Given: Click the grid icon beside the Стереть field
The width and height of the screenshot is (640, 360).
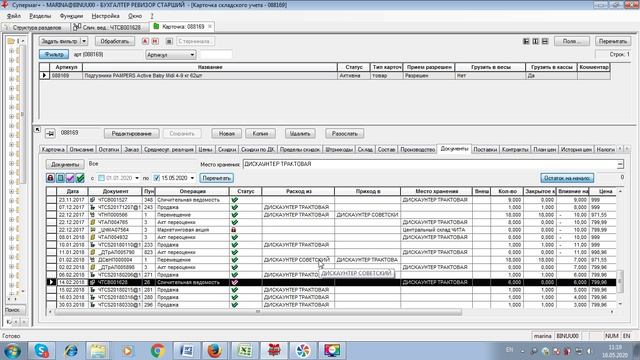Looking at the screenshot, I should click(x=169, y=41).
